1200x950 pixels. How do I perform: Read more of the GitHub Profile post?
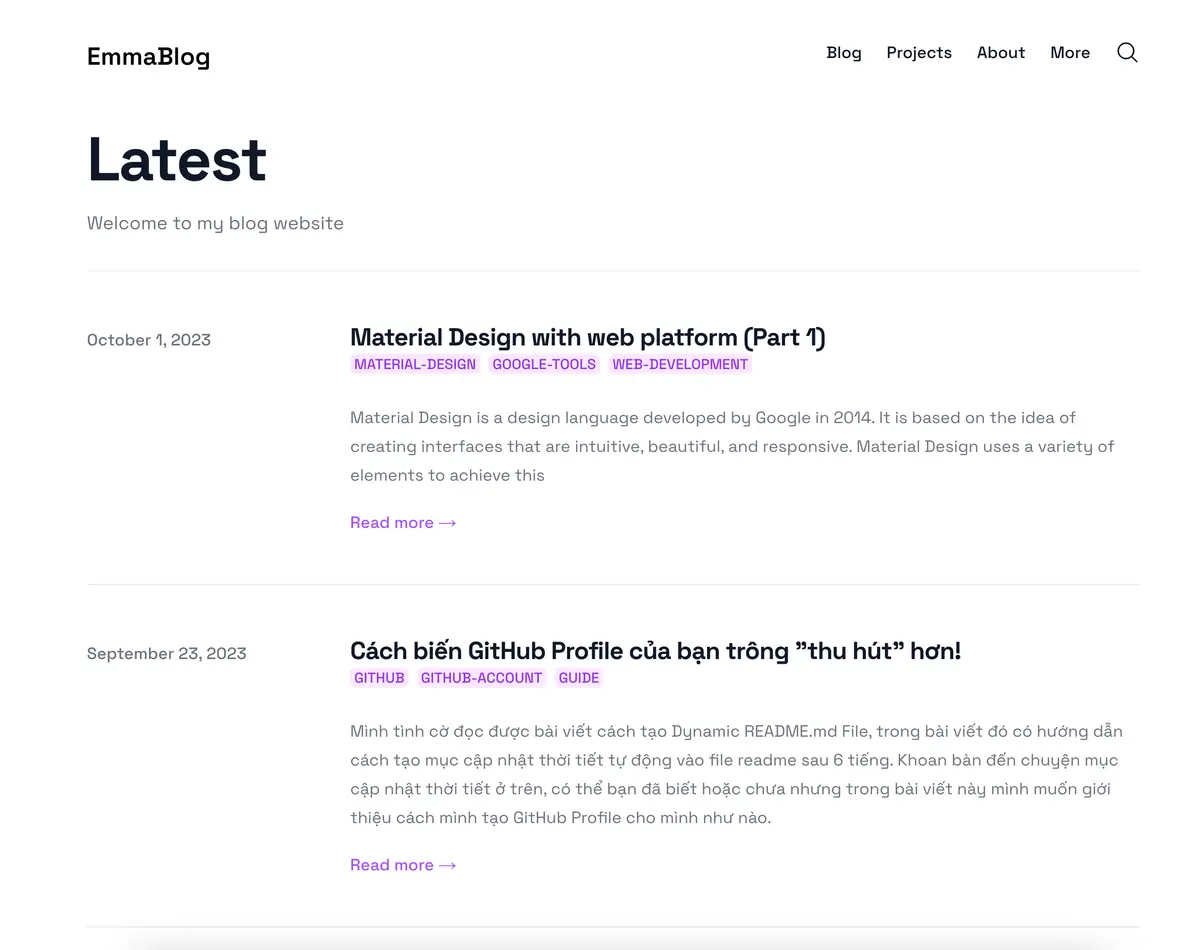point(402,865)
